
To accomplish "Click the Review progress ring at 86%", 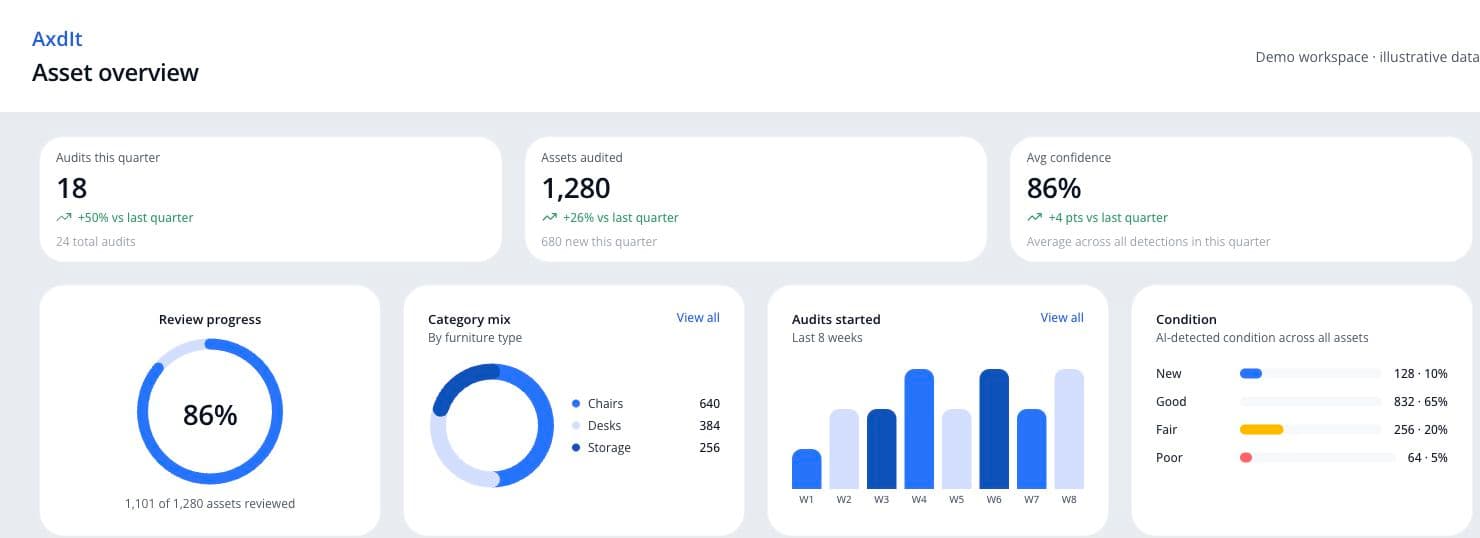I will tap(210, 412).
